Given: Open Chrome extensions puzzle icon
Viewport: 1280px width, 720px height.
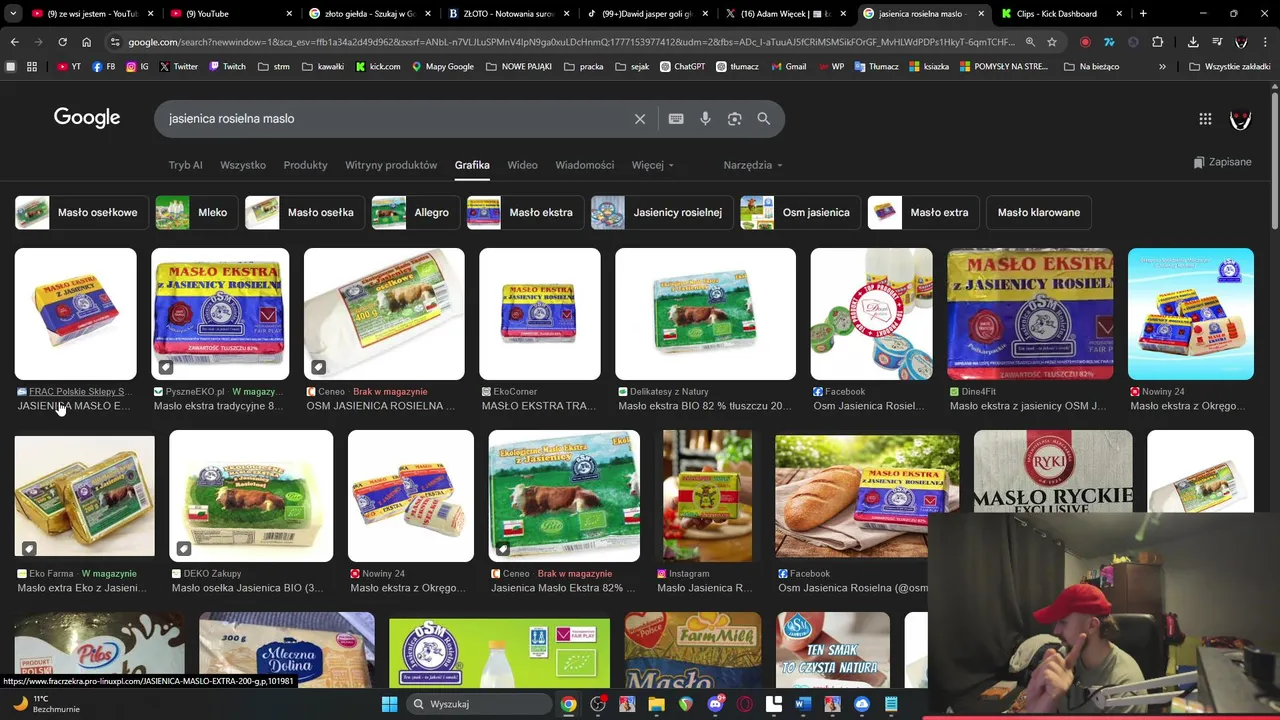Looking at the screenshot, I should click(x=1157, y=42).
